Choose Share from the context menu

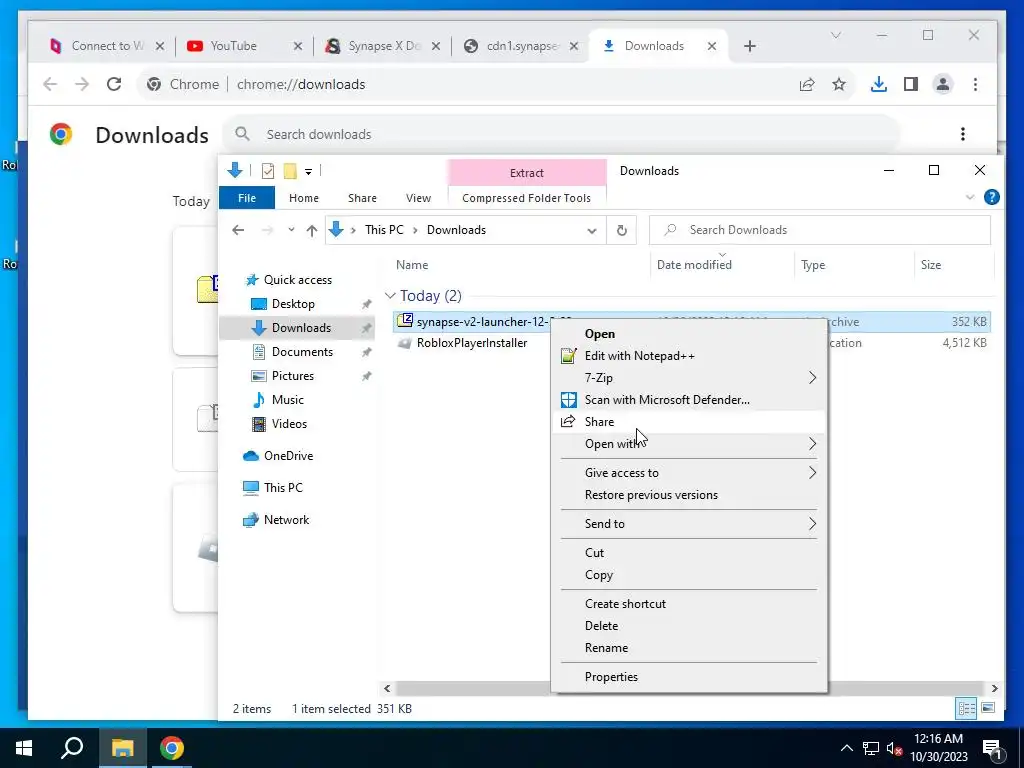pos(688,422)
